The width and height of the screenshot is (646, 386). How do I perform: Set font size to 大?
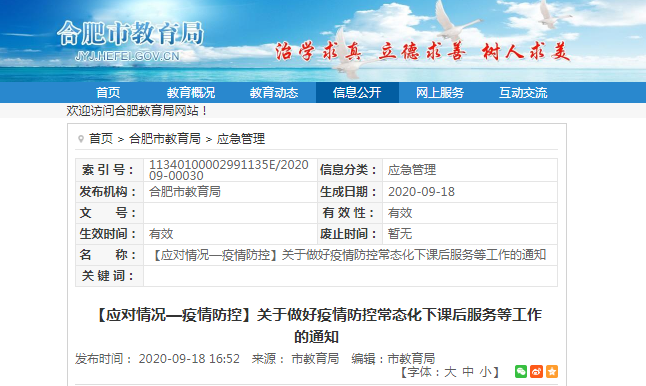pos(450,372)
